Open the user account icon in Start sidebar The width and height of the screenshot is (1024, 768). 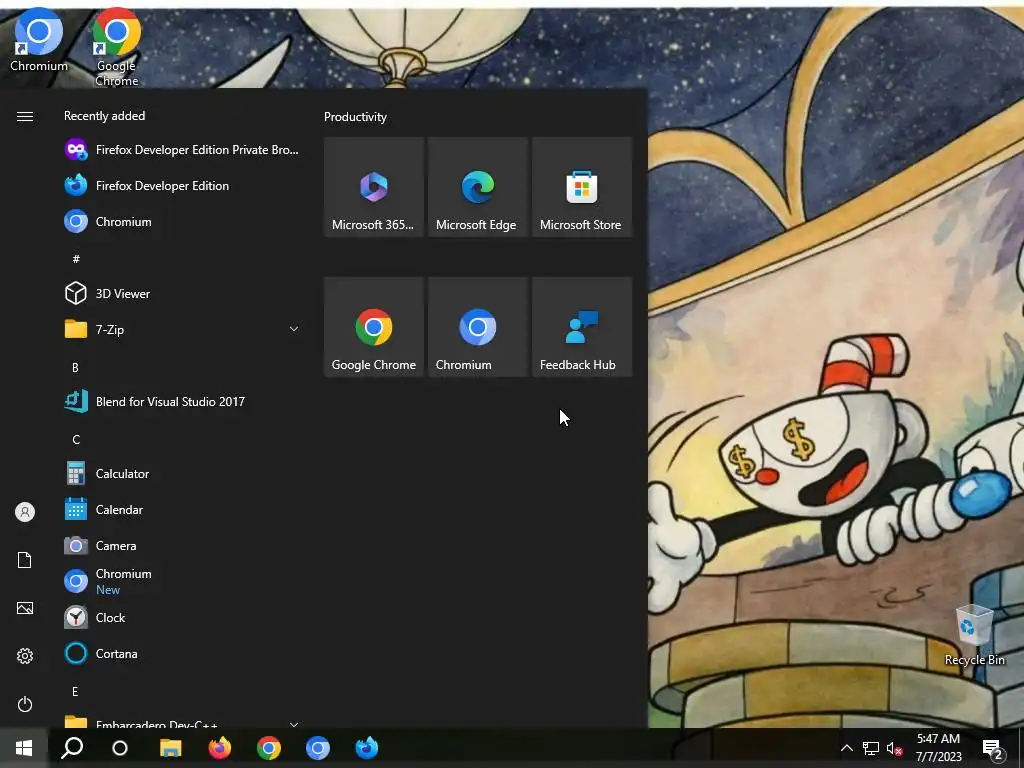coord(25,512)
